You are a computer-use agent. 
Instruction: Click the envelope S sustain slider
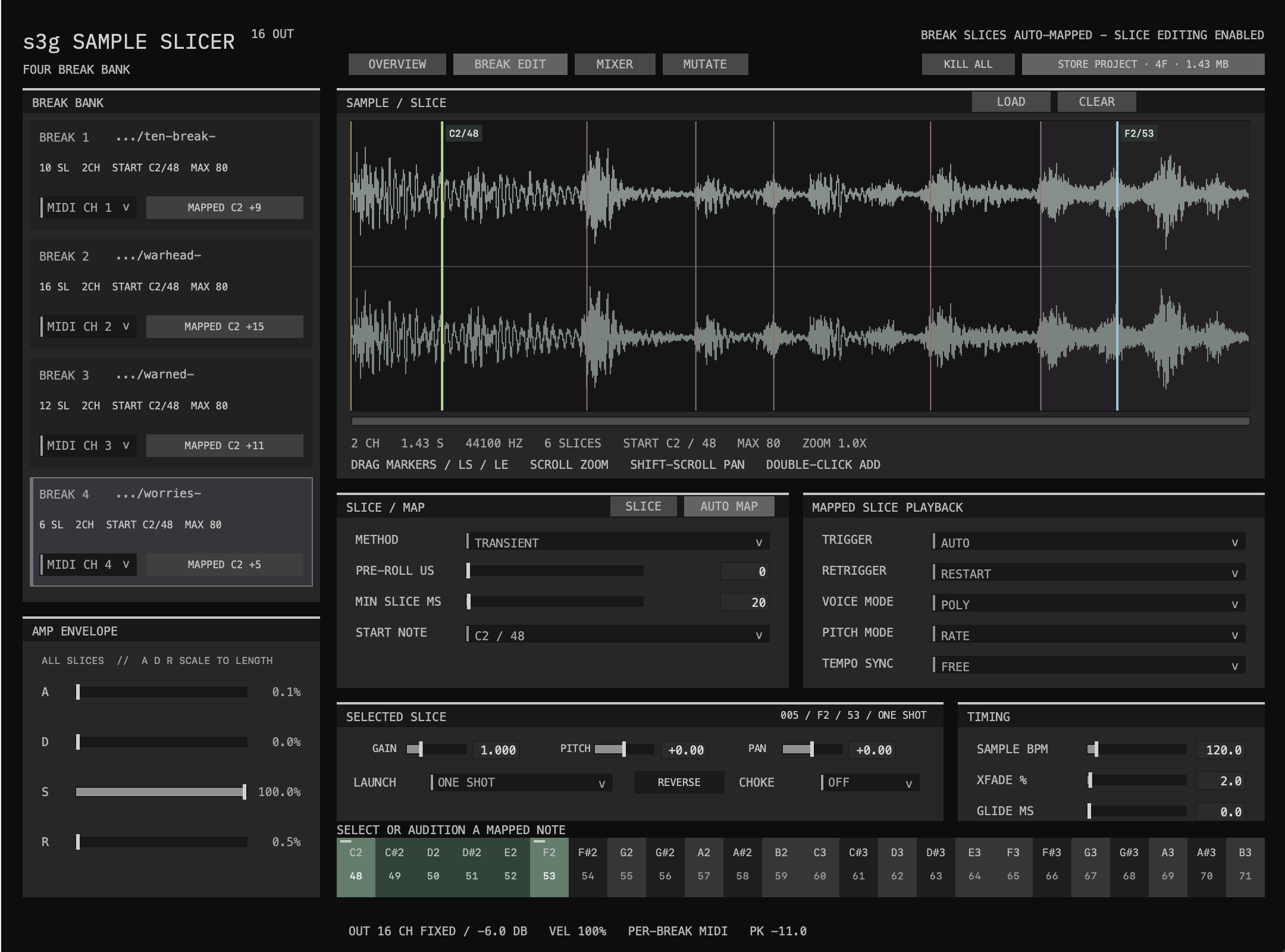click(x=161, y=792)
